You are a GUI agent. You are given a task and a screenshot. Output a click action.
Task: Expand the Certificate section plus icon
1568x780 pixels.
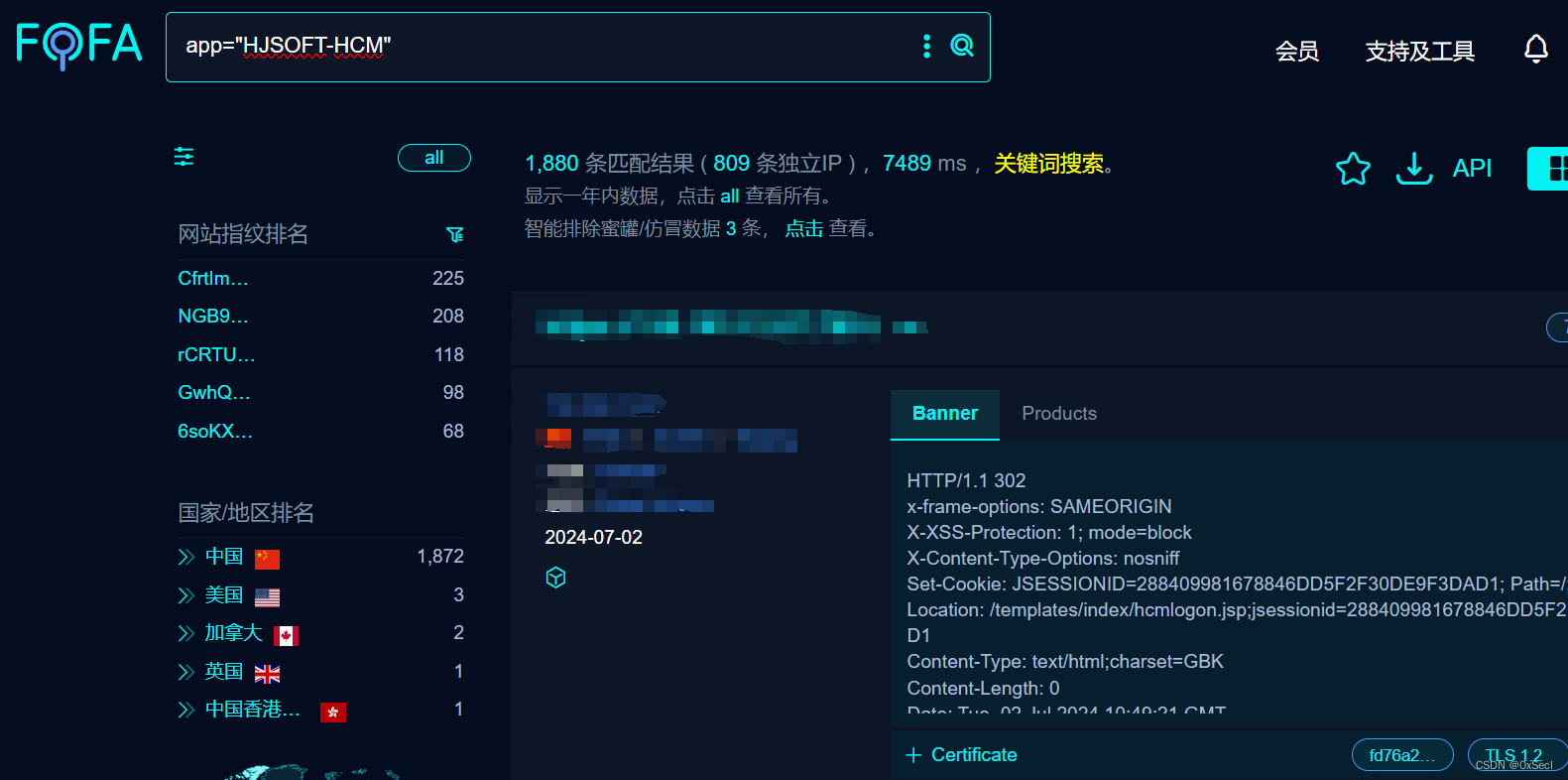pyautogui.click(x=913, y=755)
